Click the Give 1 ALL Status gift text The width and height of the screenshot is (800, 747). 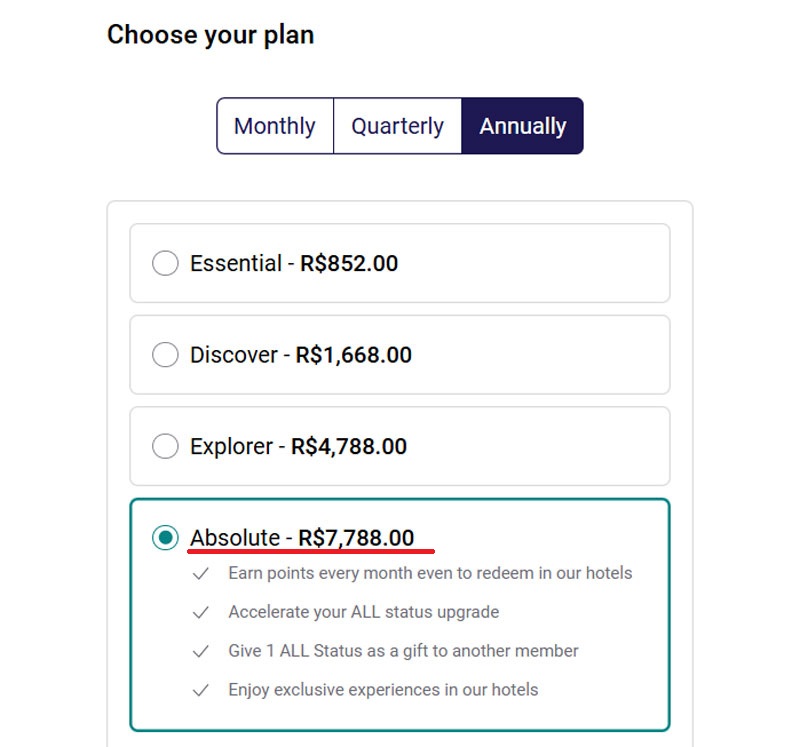click(x=403, y=651)
